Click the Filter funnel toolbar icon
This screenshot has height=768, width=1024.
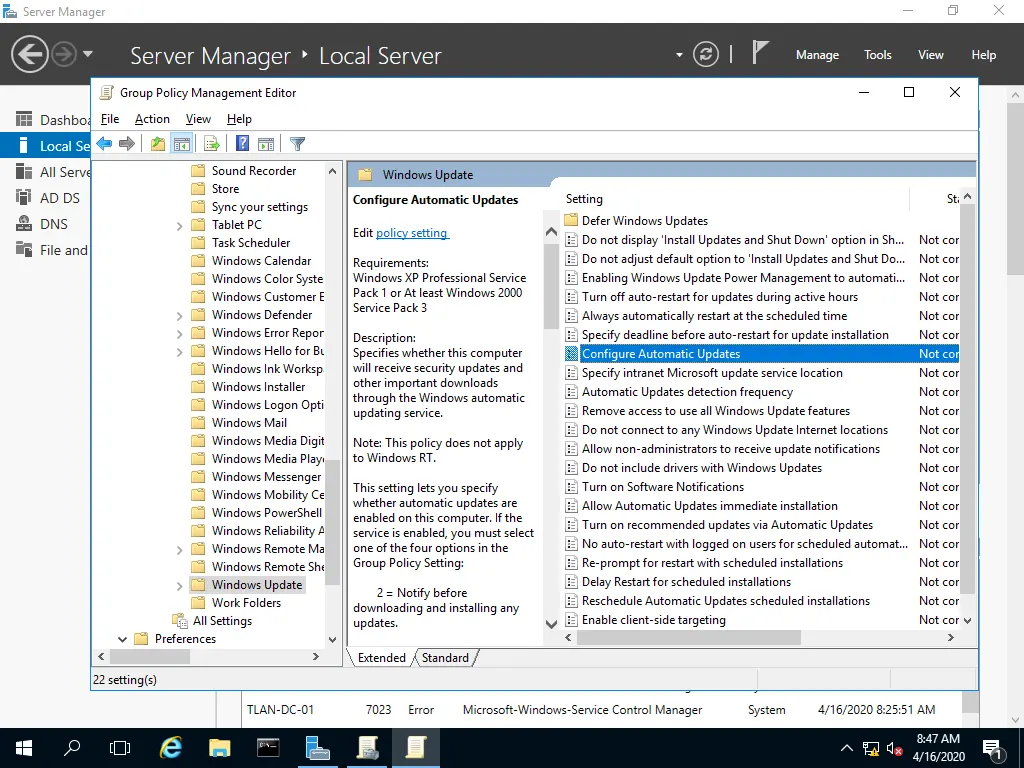click(297, 144)
